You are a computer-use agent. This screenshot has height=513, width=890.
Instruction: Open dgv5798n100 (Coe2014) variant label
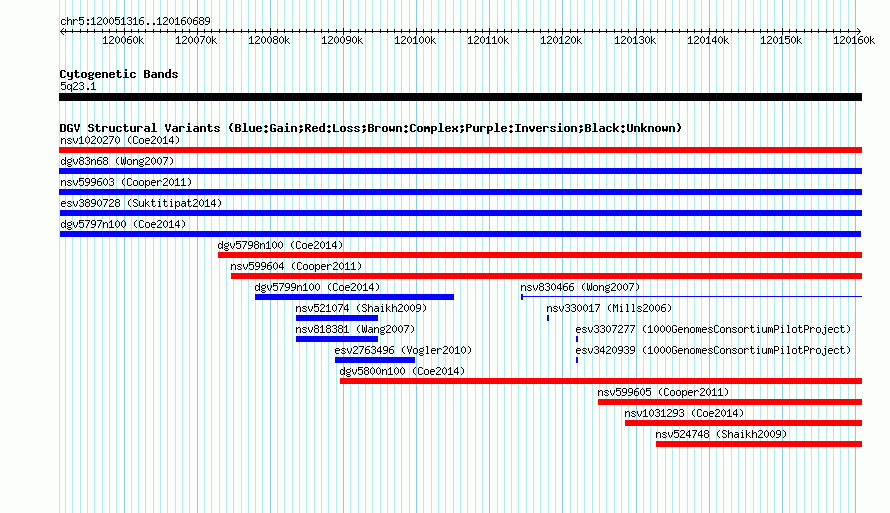[x=280, y=245]
